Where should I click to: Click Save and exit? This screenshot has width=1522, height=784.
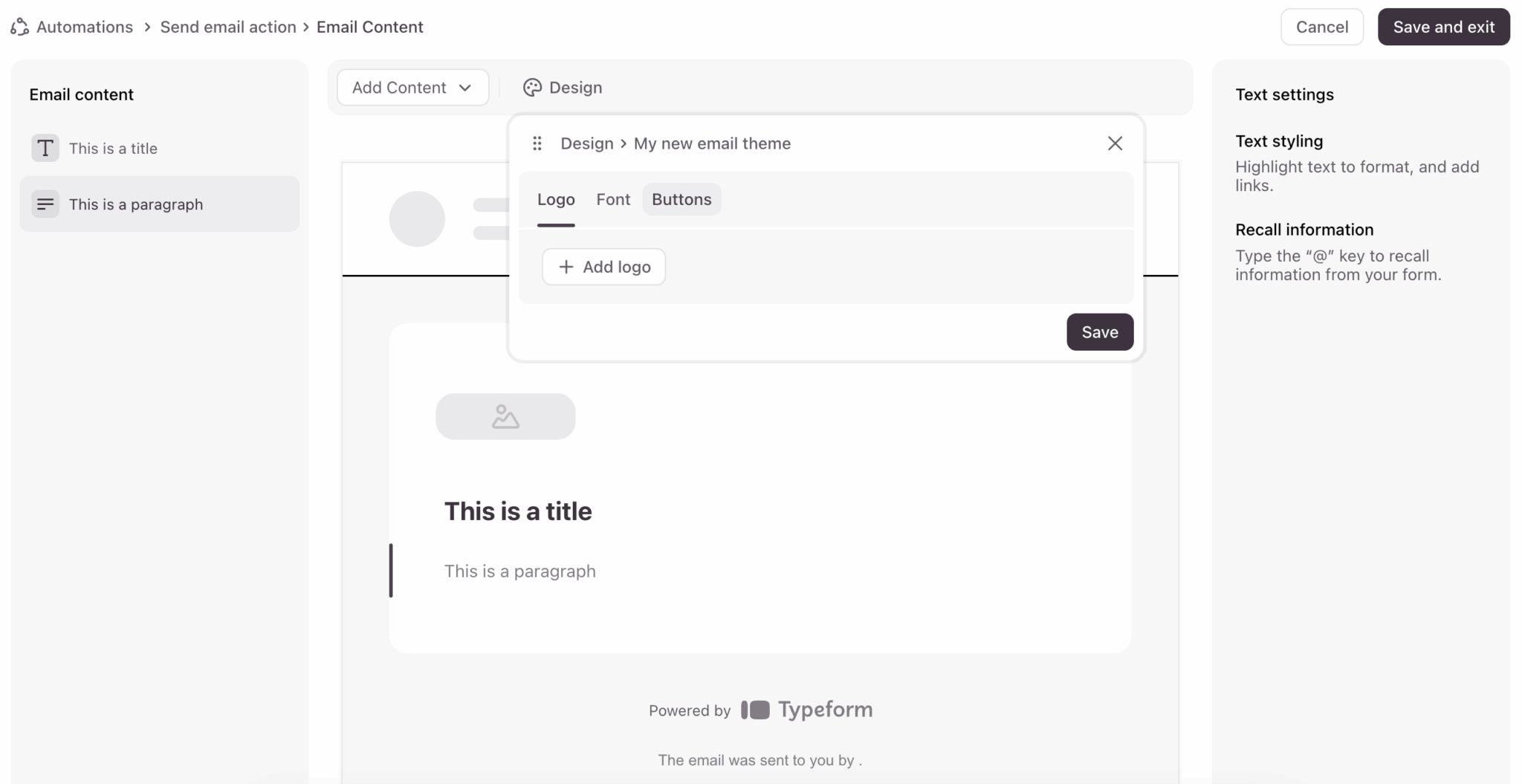(1443, 27)
